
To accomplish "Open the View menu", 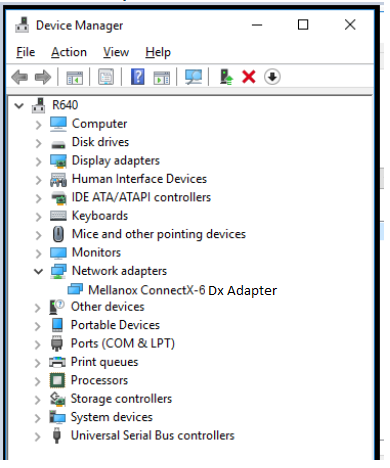I will click(116, 52).
